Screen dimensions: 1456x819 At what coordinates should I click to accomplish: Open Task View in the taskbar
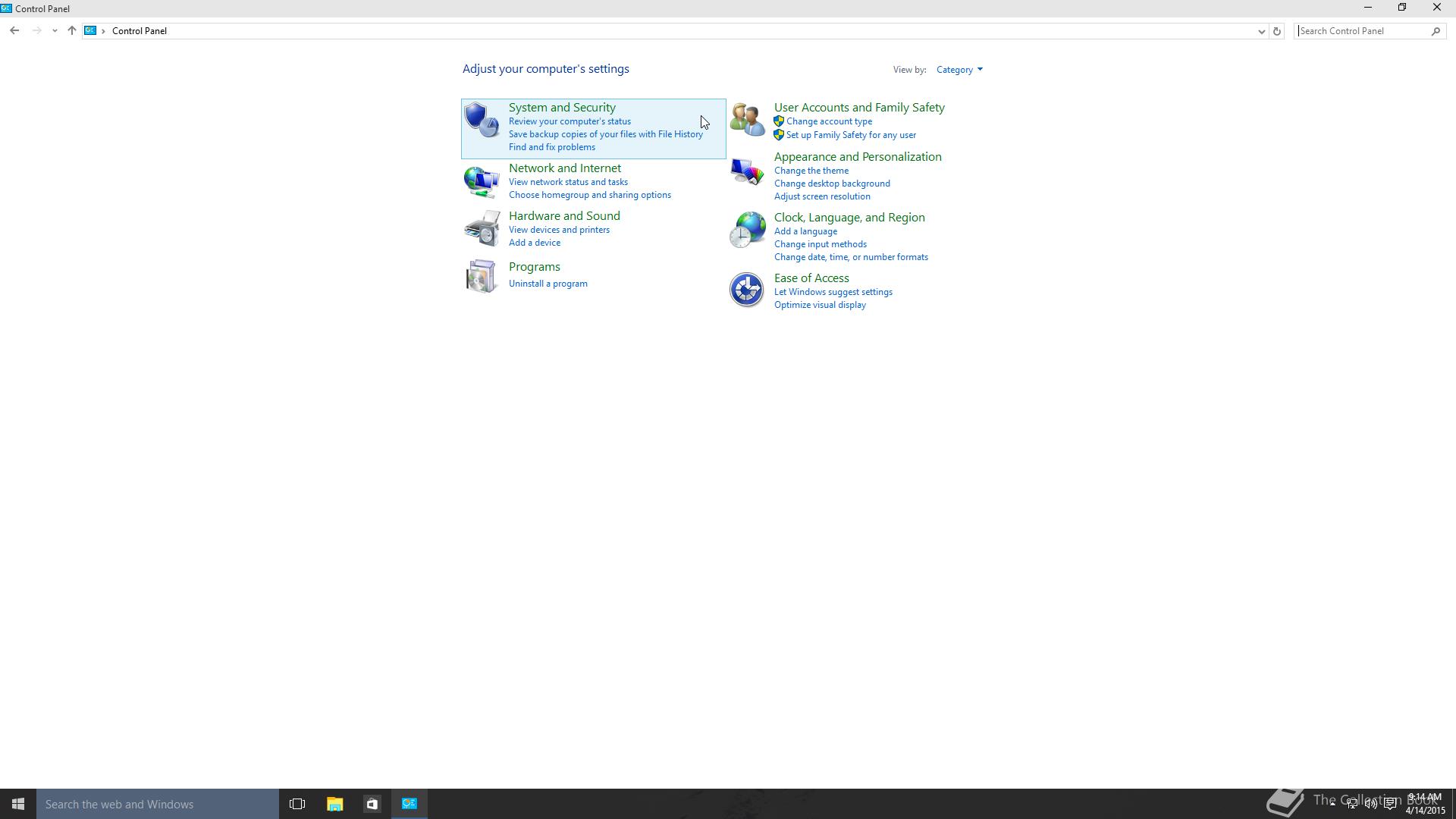(x=297, y=804)
